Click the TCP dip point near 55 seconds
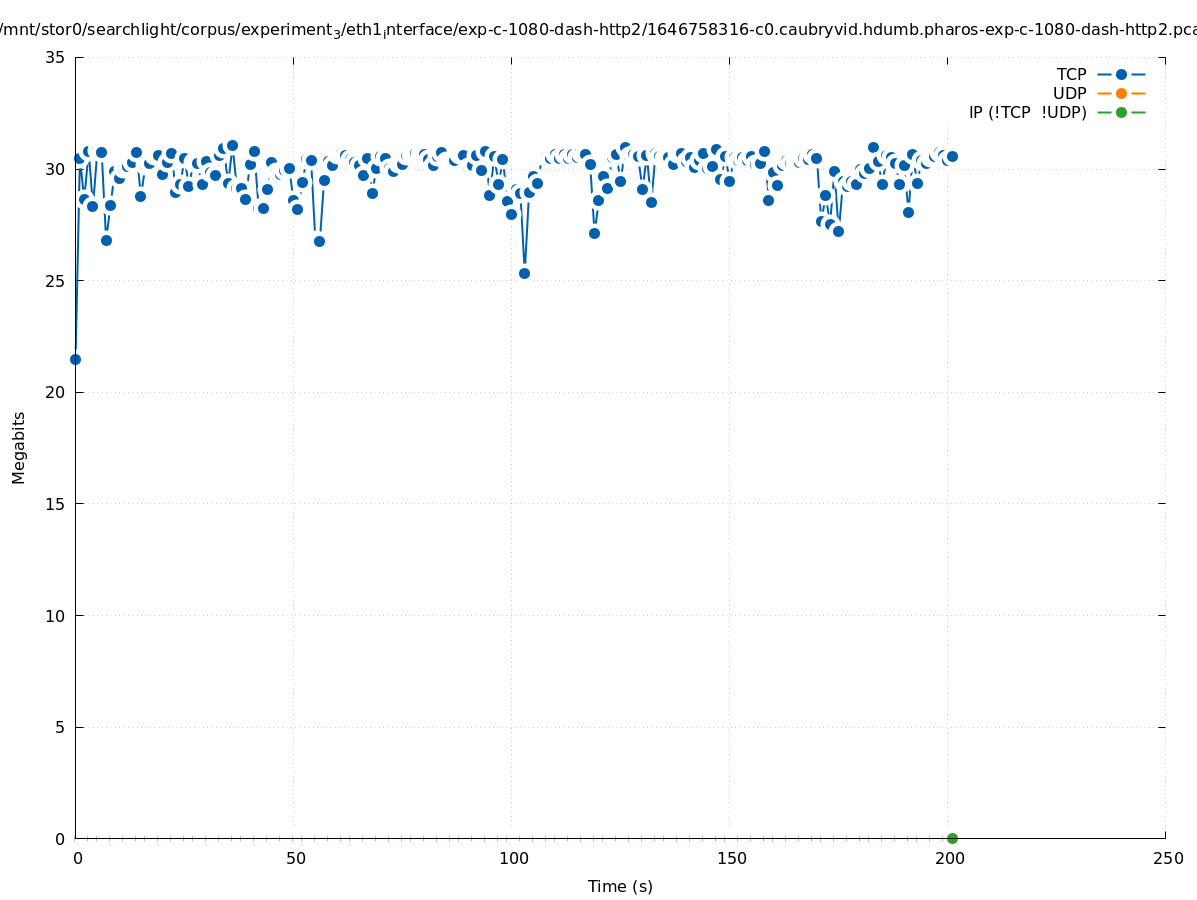 [x=319, y=241]
